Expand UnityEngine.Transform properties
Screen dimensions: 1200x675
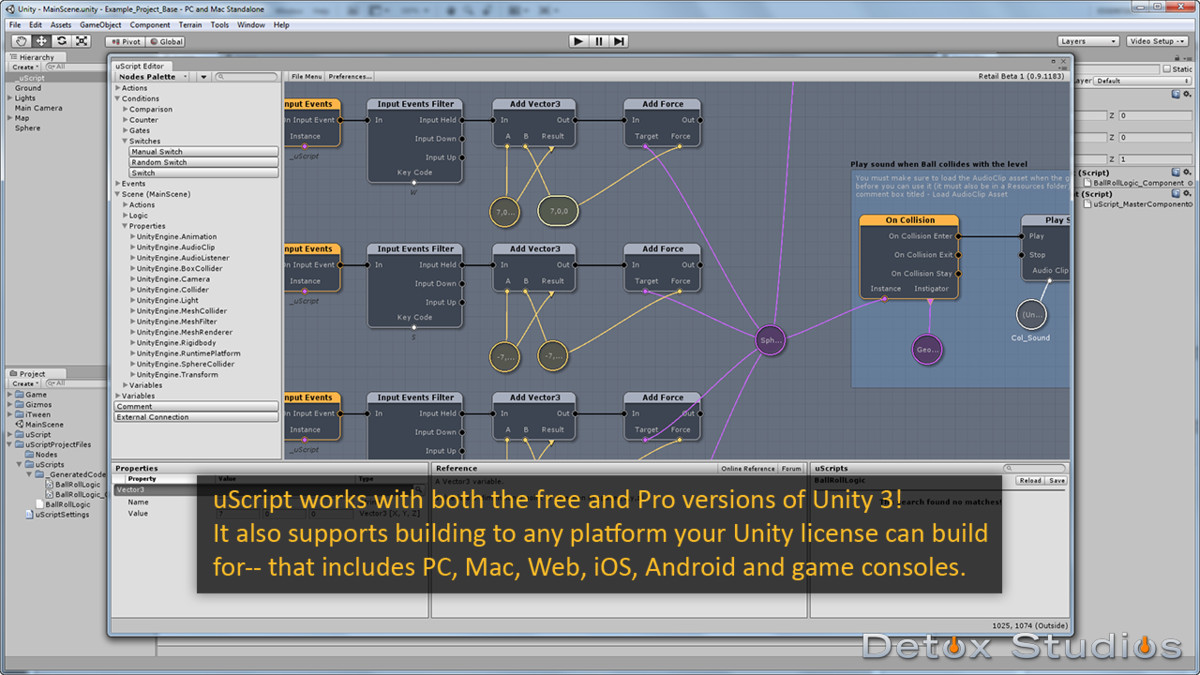133,375
